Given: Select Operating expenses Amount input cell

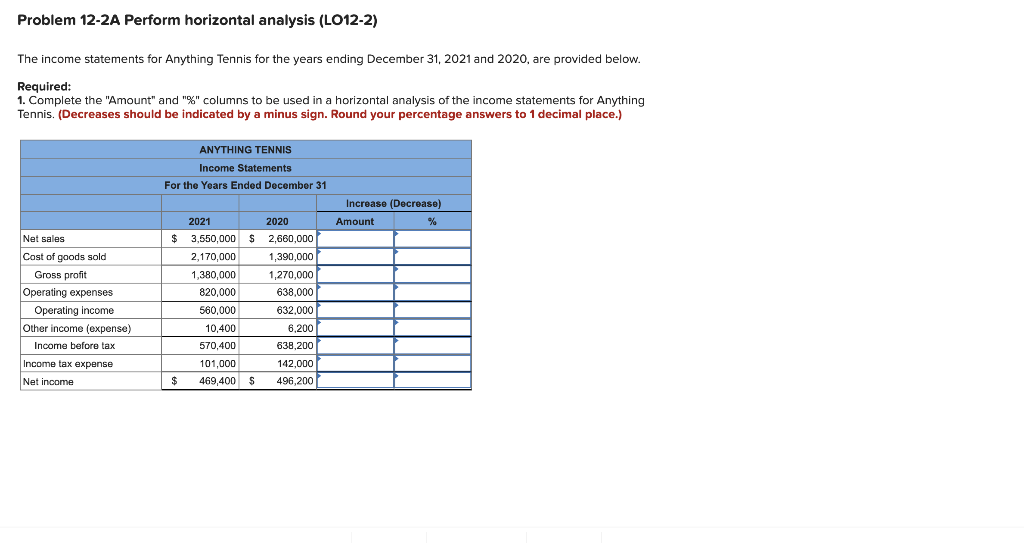Looking at the screenshot, I should click(x=355, y=292).
